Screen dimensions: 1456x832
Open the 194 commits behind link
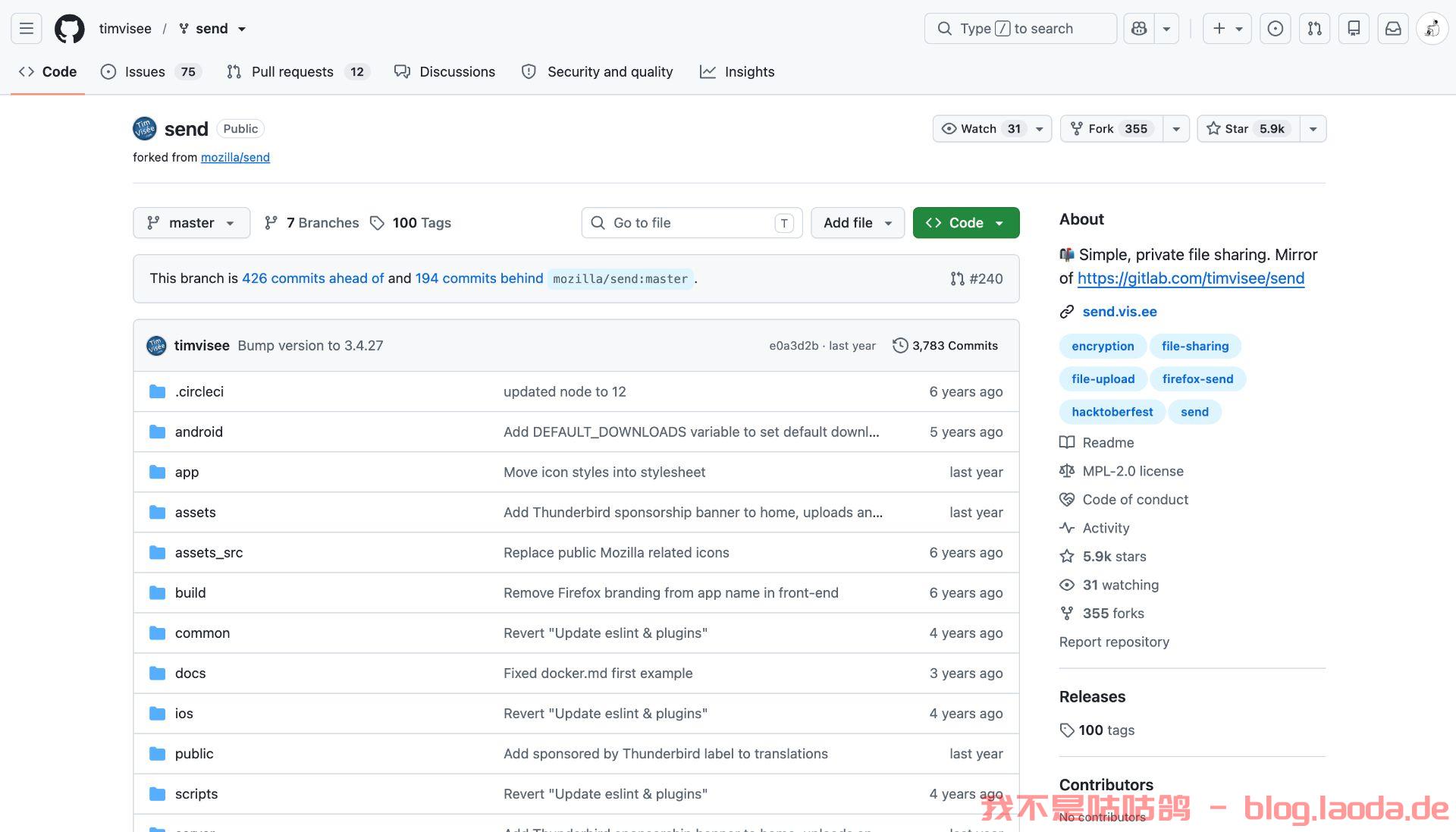479,279
